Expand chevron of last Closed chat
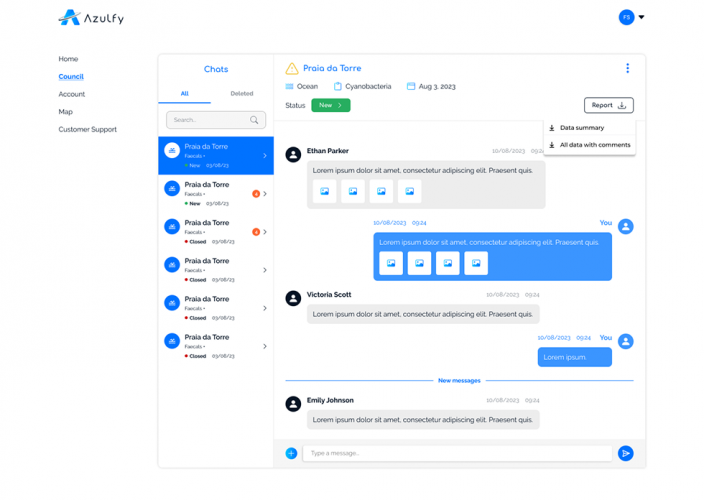This screenshot has height=500, width=704. (x=265, y=346)
